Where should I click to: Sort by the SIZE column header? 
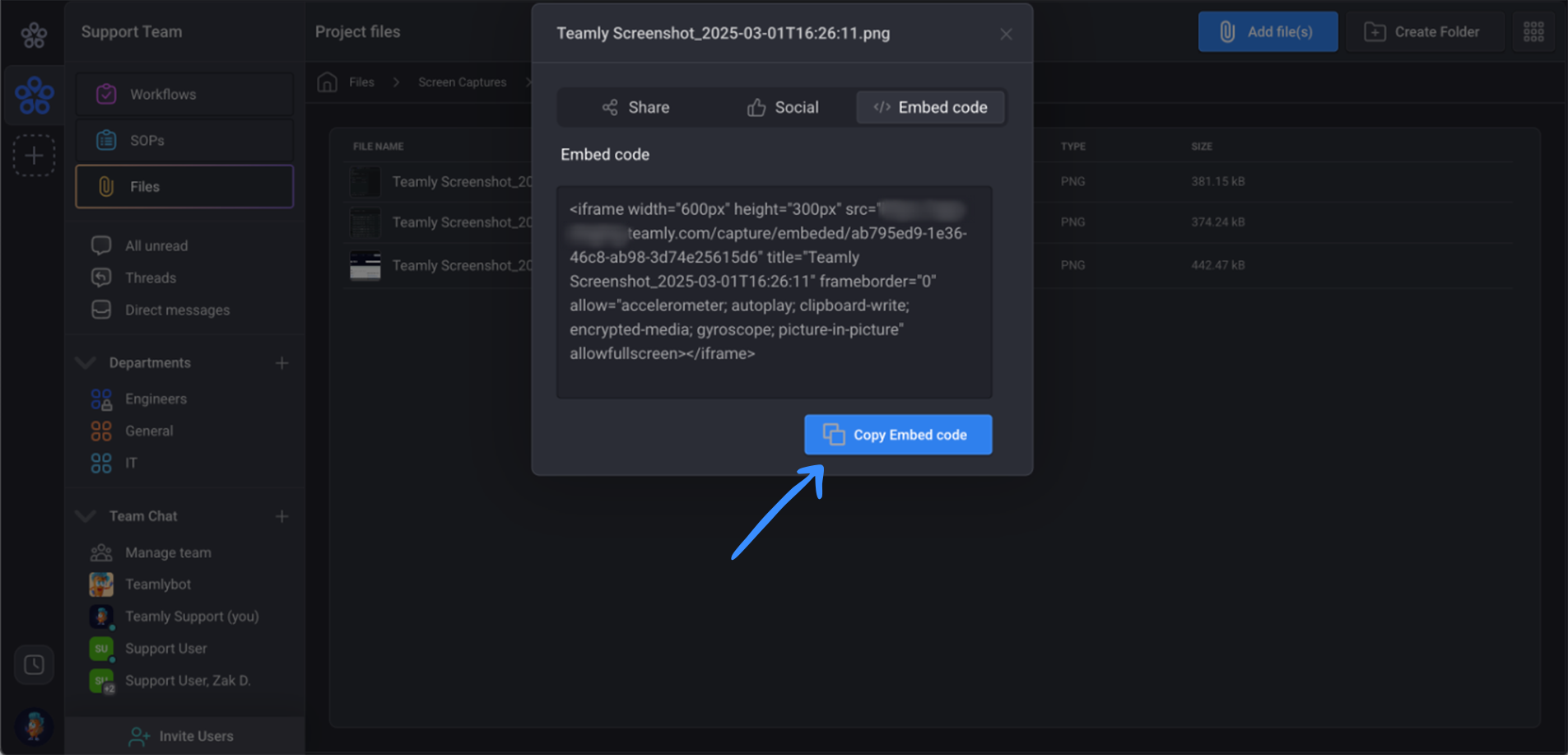(1201, 147)
